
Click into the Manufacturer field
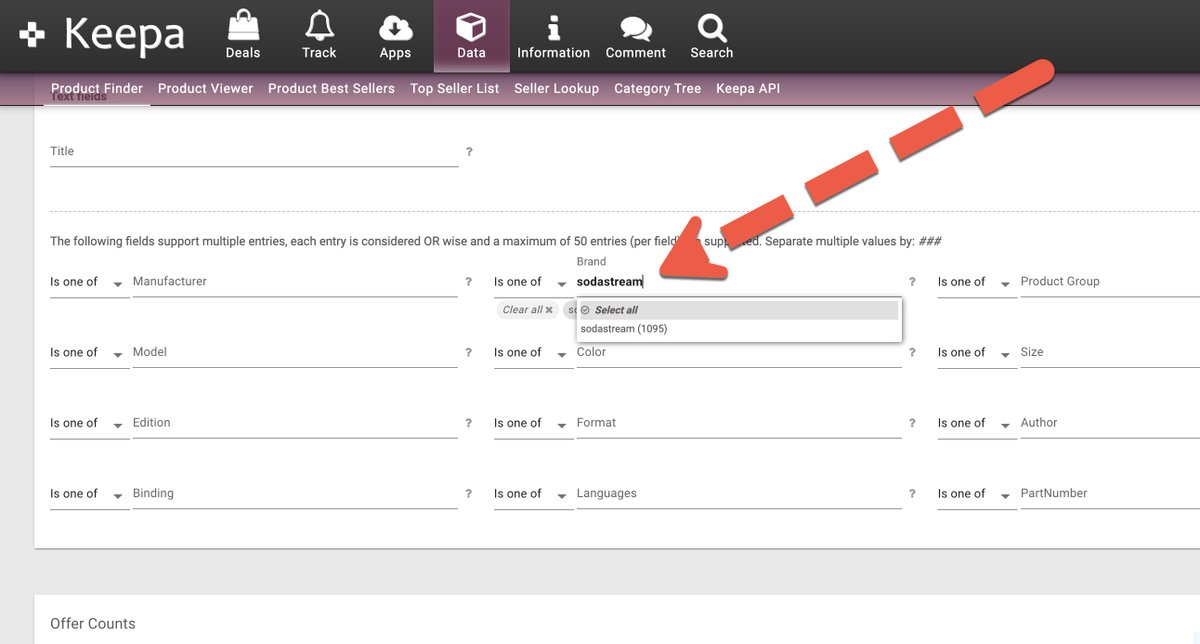[x=295, y=283]
